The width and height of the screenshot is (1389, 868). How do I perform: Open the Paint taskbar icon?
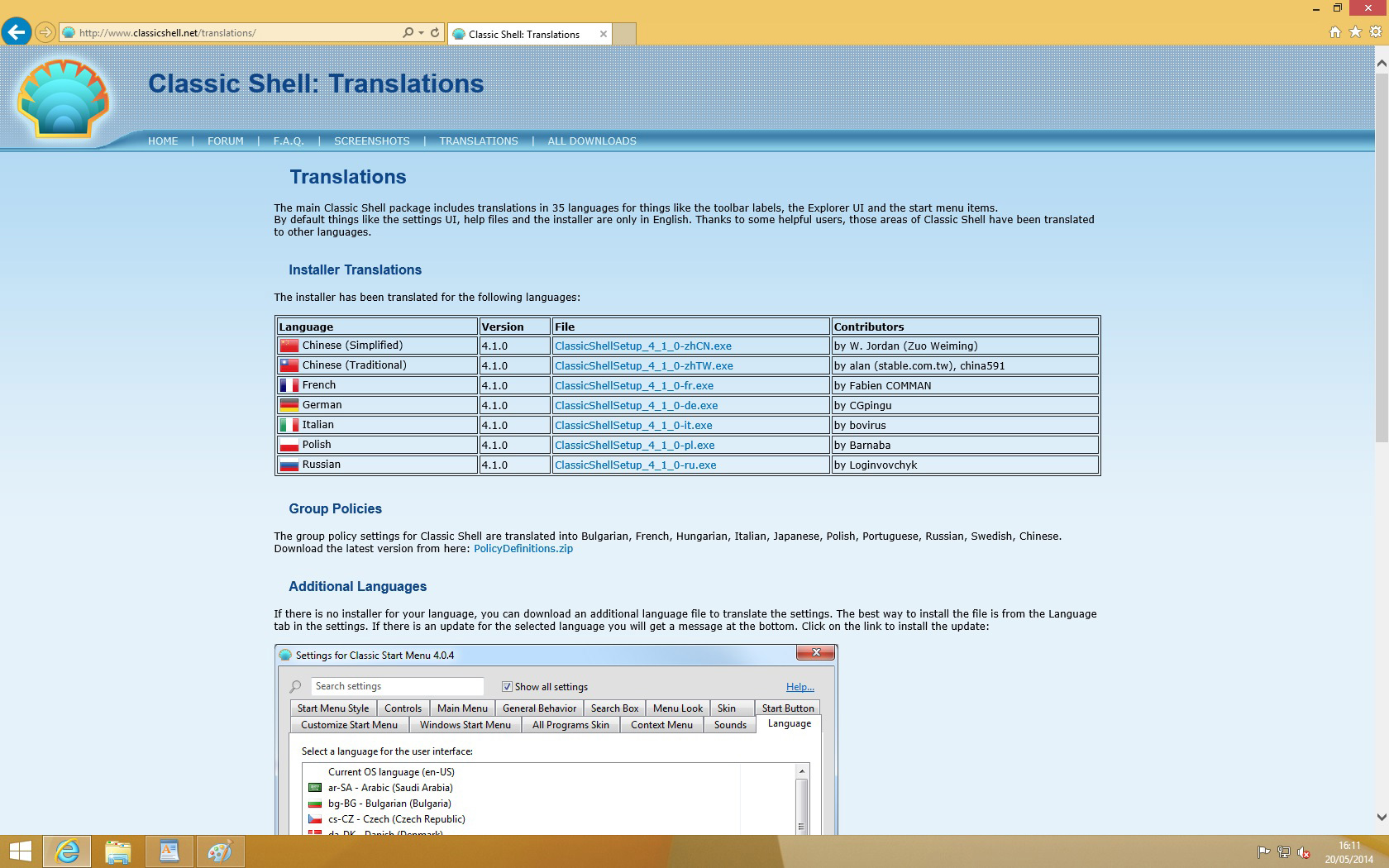pyautogui.click(x=220, y=851)
